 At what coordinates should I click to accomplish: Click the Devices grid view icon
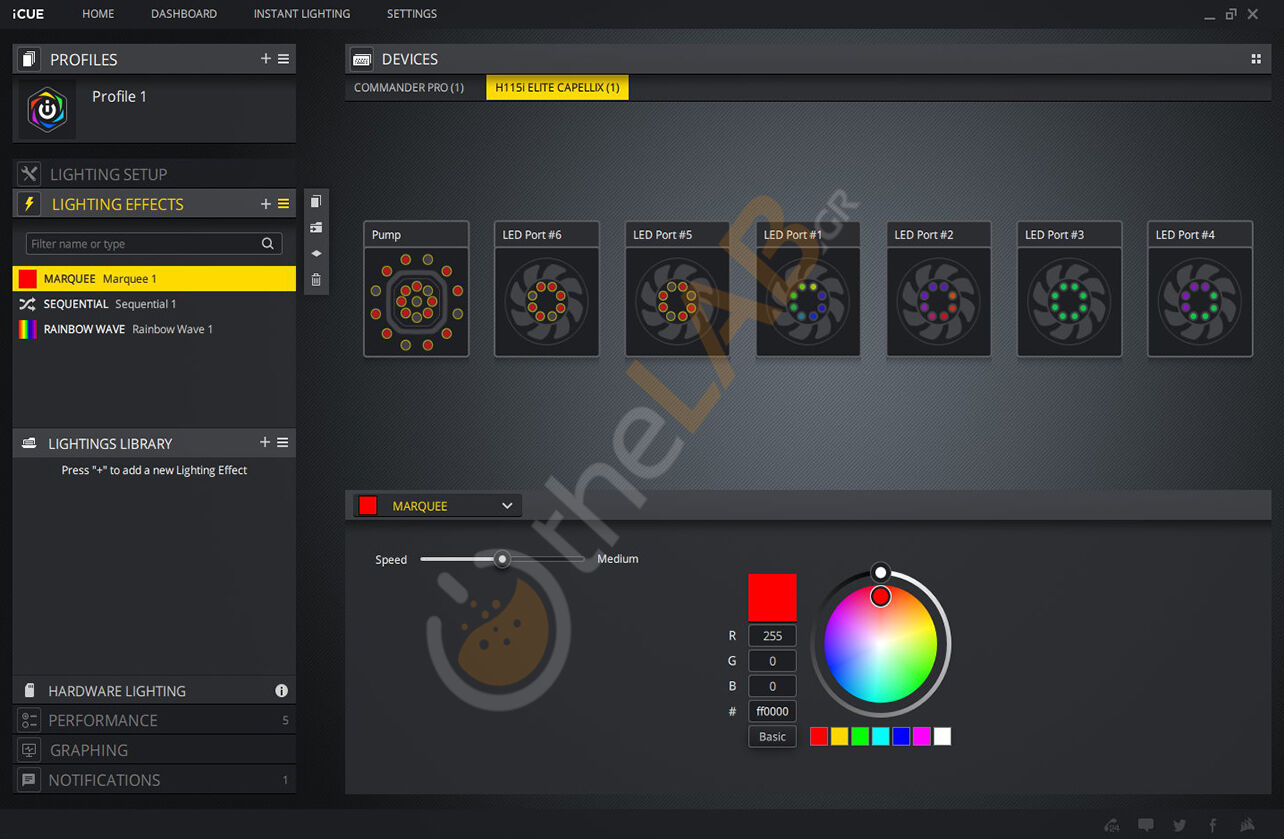pos(1256,59)
